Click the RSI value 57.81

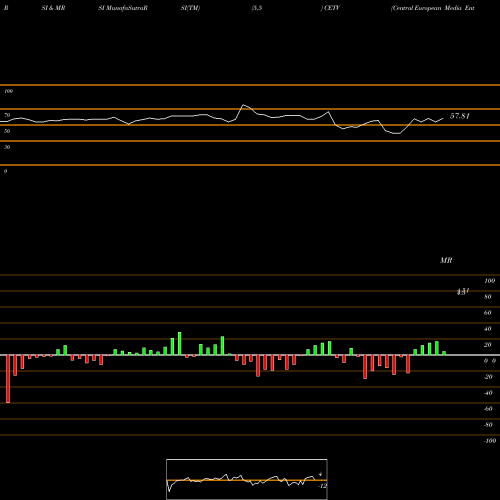click(460, 116)
